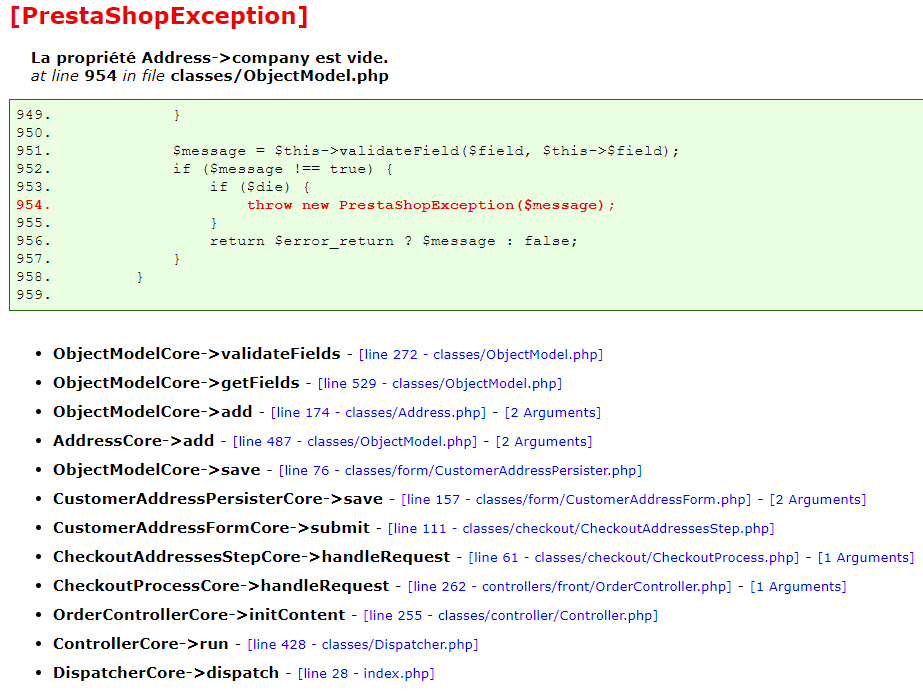923x695 pixels.
Task: Open link line 272 classes/ObjectModel.php
Action: pos(481,355)
